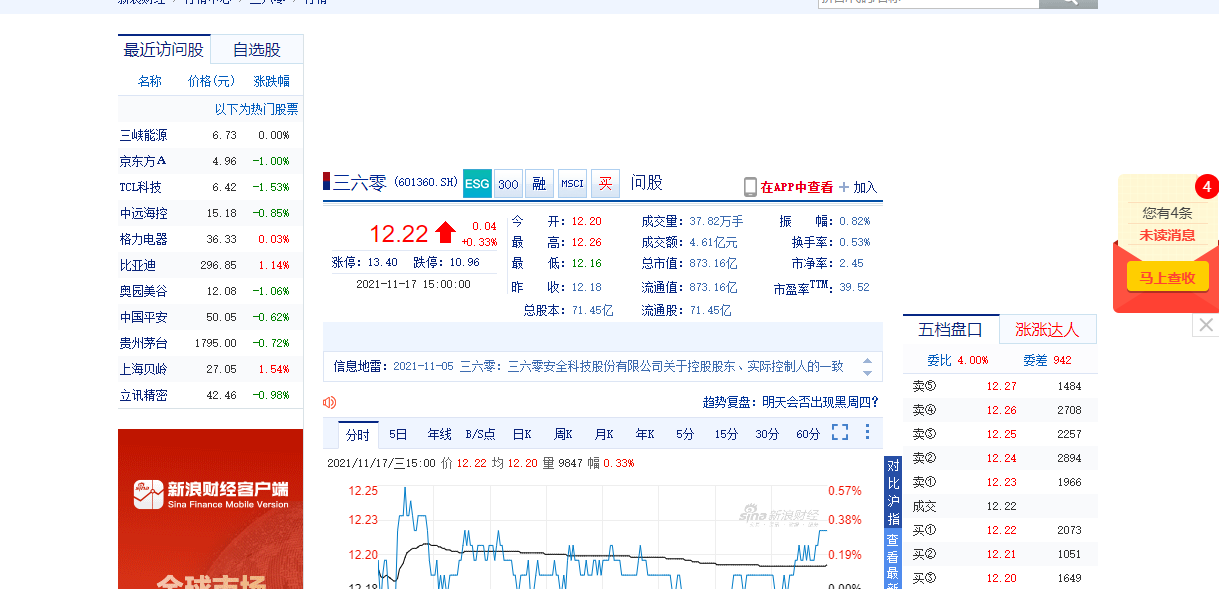Click the 卖⑤ ask price 12.27
This screenshot has height=589, width=1219.
pos(1001,386)
